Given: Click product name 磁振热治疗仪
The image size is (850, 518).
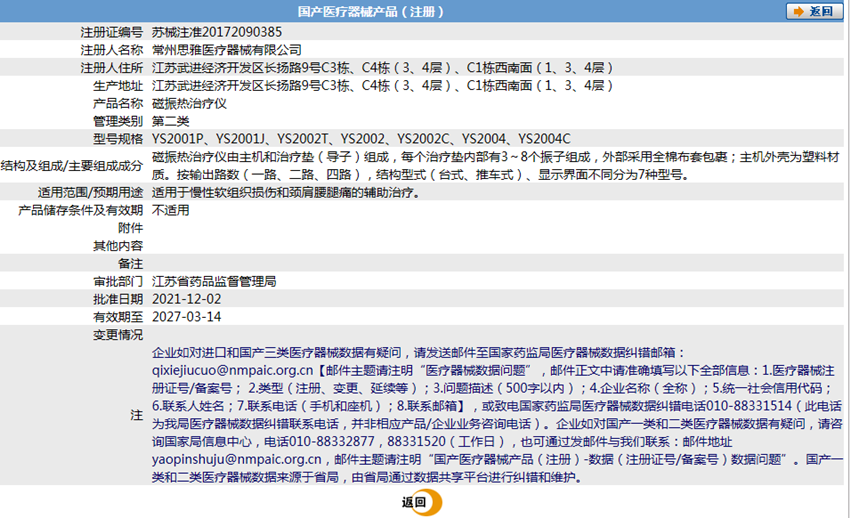Looking at the screenshot, I should pos(189,103).
